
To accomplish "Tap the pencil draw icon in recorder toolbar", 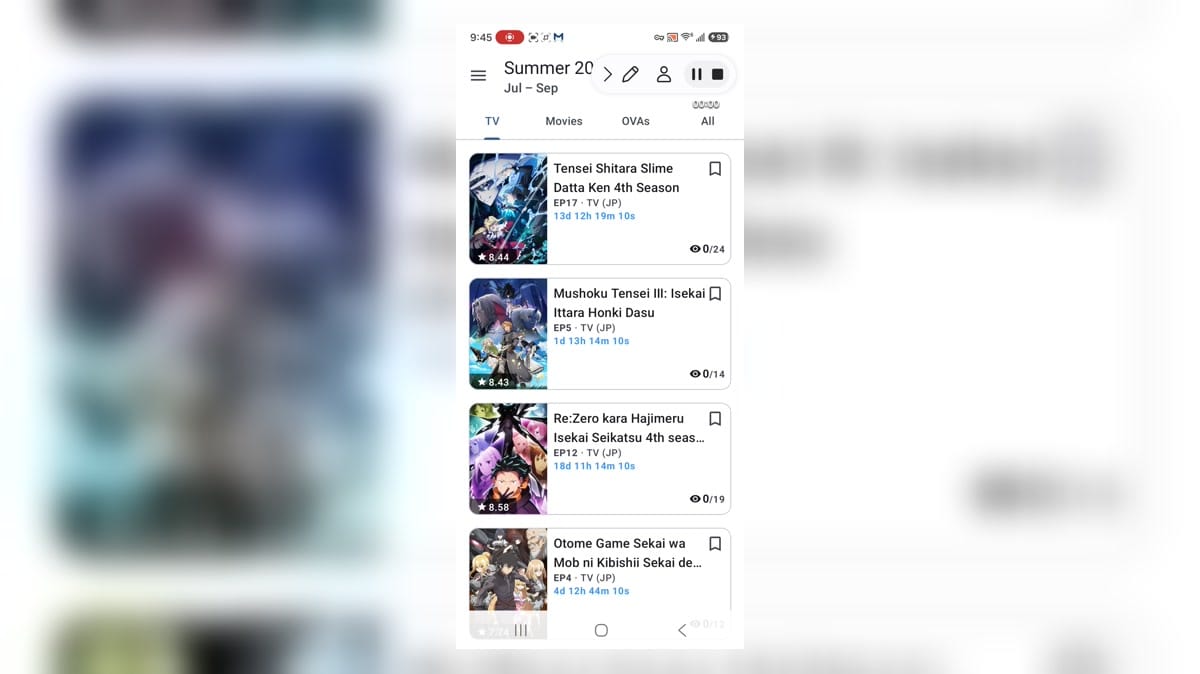I will pyautogui.click(x=630, y=74).
